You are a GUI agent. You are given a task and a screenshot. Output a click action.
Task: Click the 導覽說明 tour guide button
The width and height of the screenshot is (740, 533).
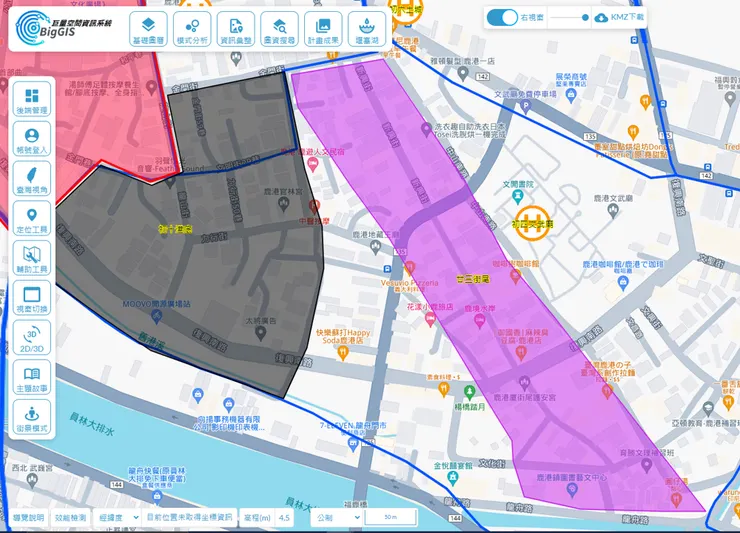pos(29,517)
